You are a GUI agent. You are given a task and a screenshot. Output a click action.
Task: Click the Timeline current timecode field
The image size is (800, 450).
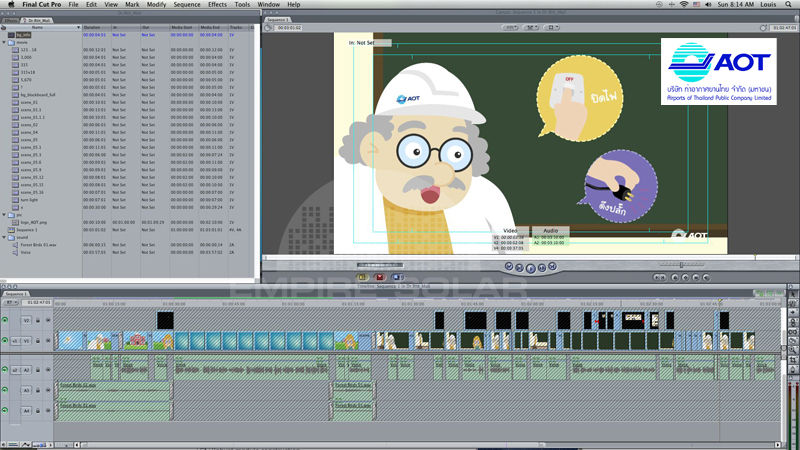(37, 303)
